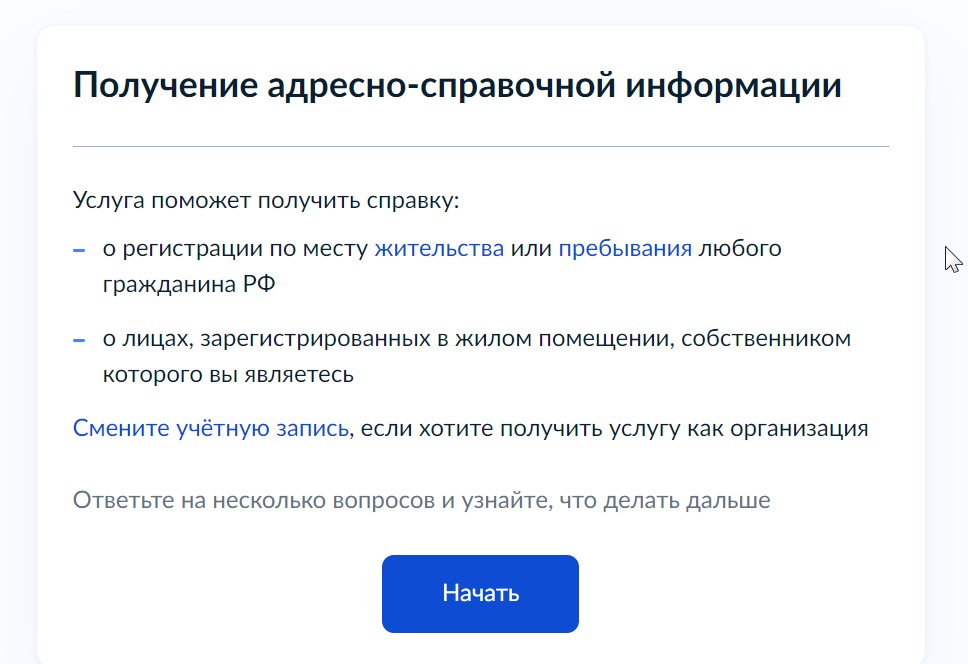Click the text о регистрации по месту

[235, 248]
